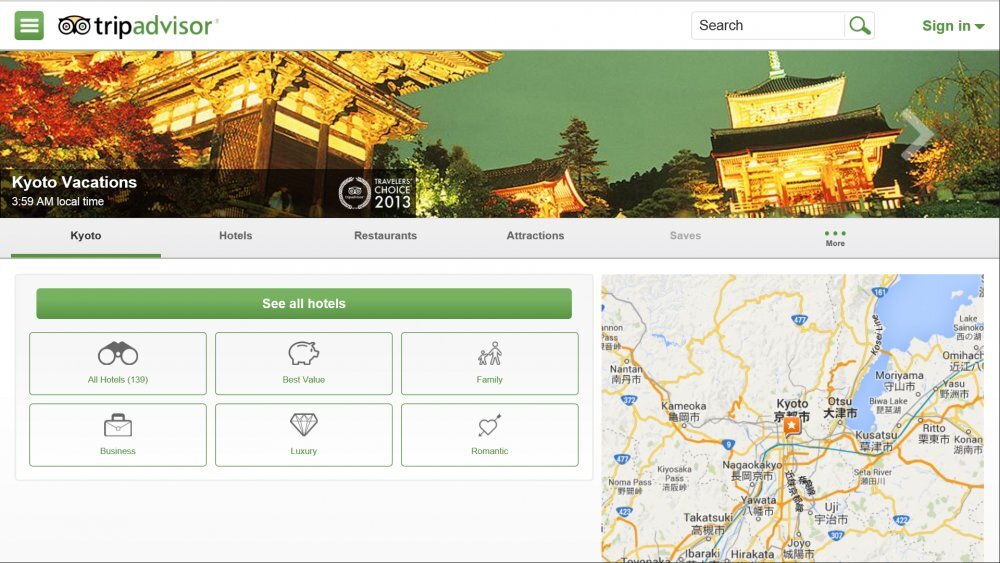Image resolution: width=1000 pixels, height=563 pixels.
Task: Click the diamond Luxury icon
Action: pyautogui.click(x=304, y=425)
